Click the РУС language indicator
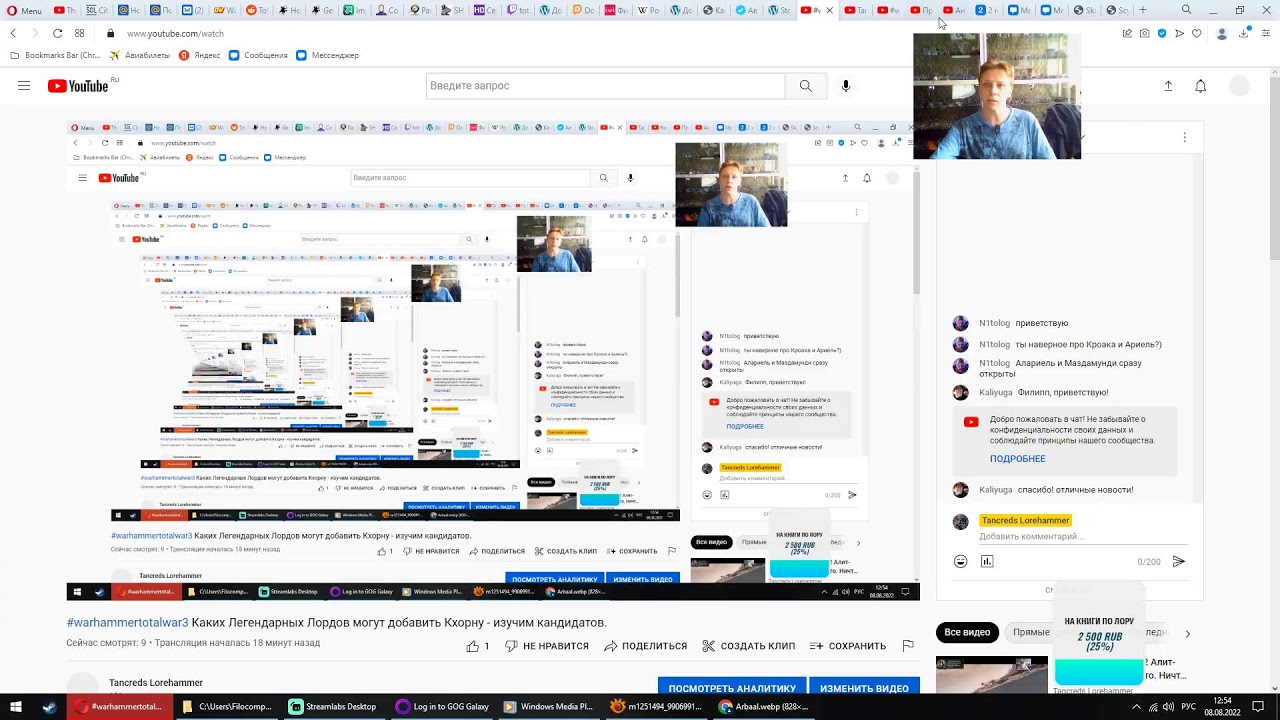Viewport: 1280px width, 720px height. [x=1189, y=707]
